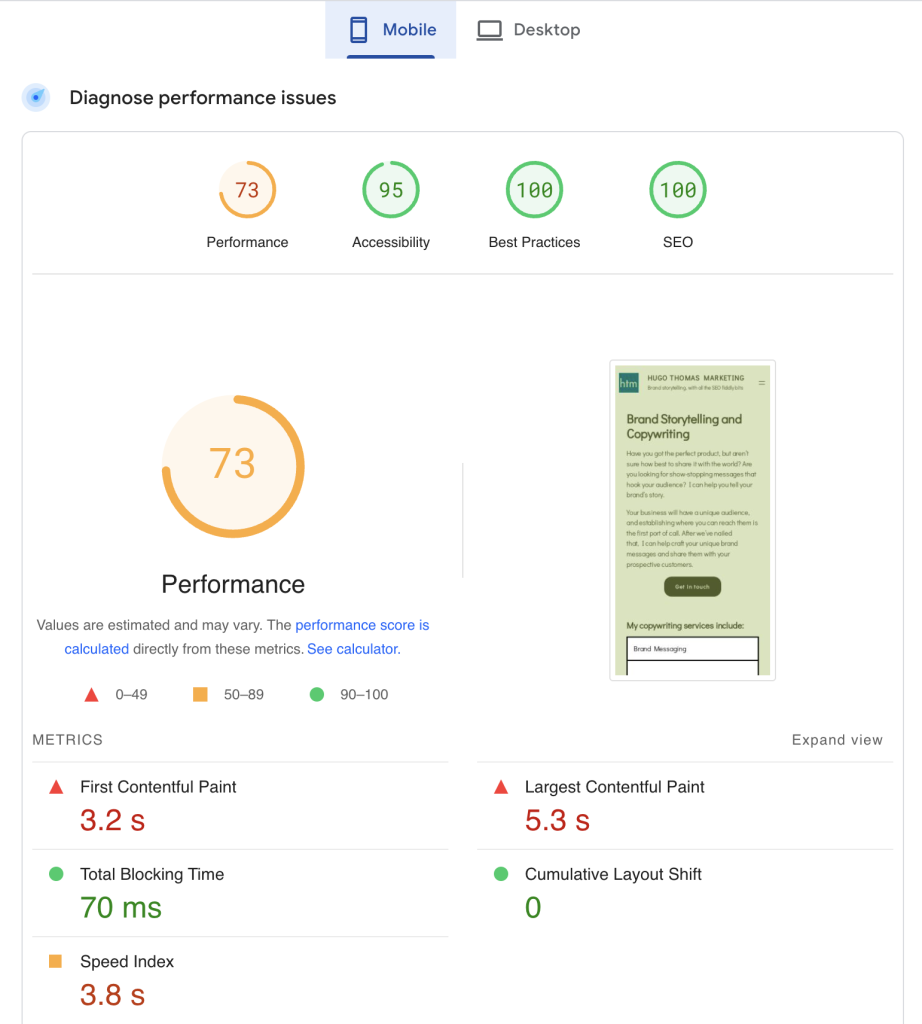This screenshot has height=1024, width=922.
Task: Expand view of the metrics section
Action: (837, 740)
